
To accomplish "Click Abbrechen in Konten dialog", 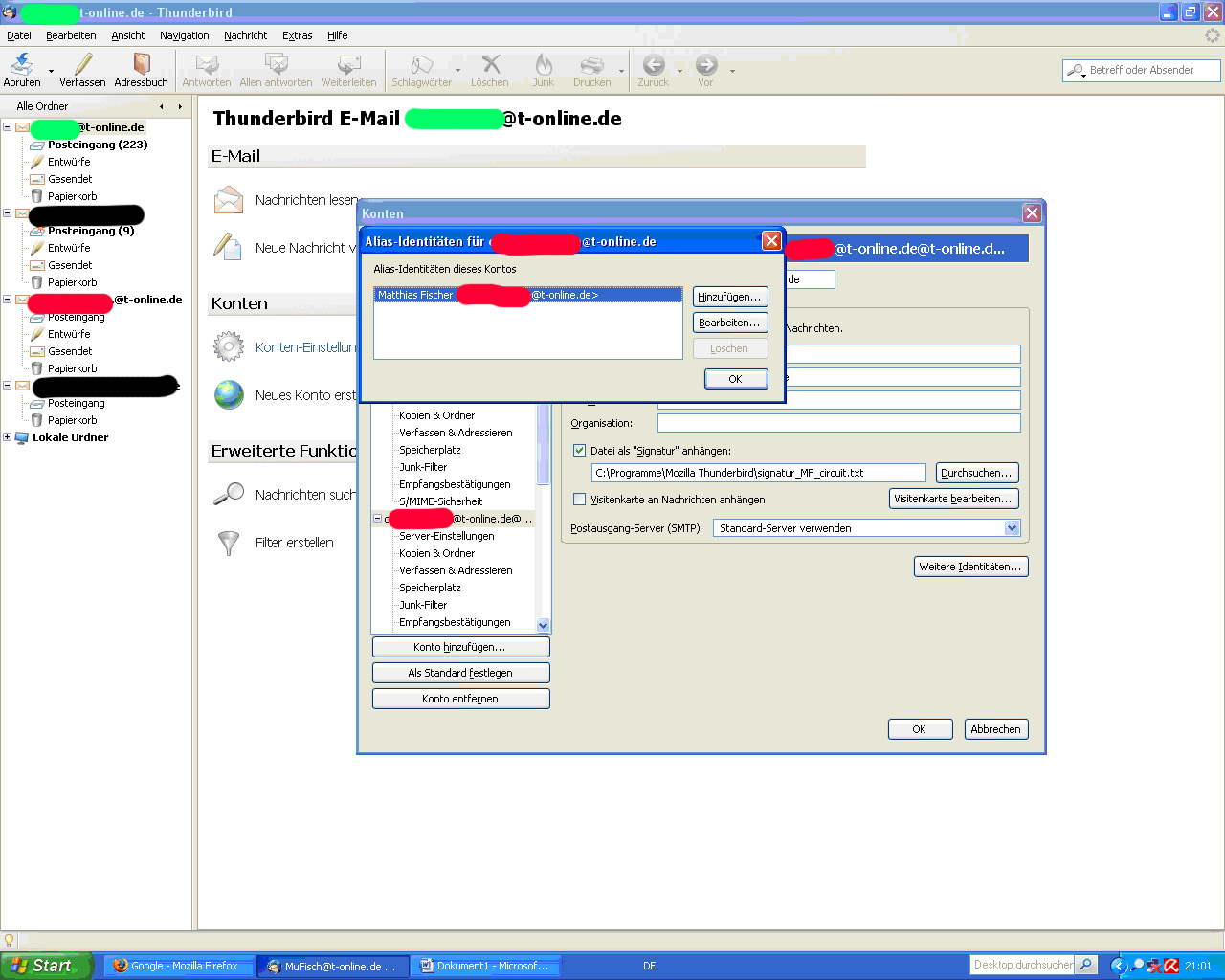I will [996, 729].
